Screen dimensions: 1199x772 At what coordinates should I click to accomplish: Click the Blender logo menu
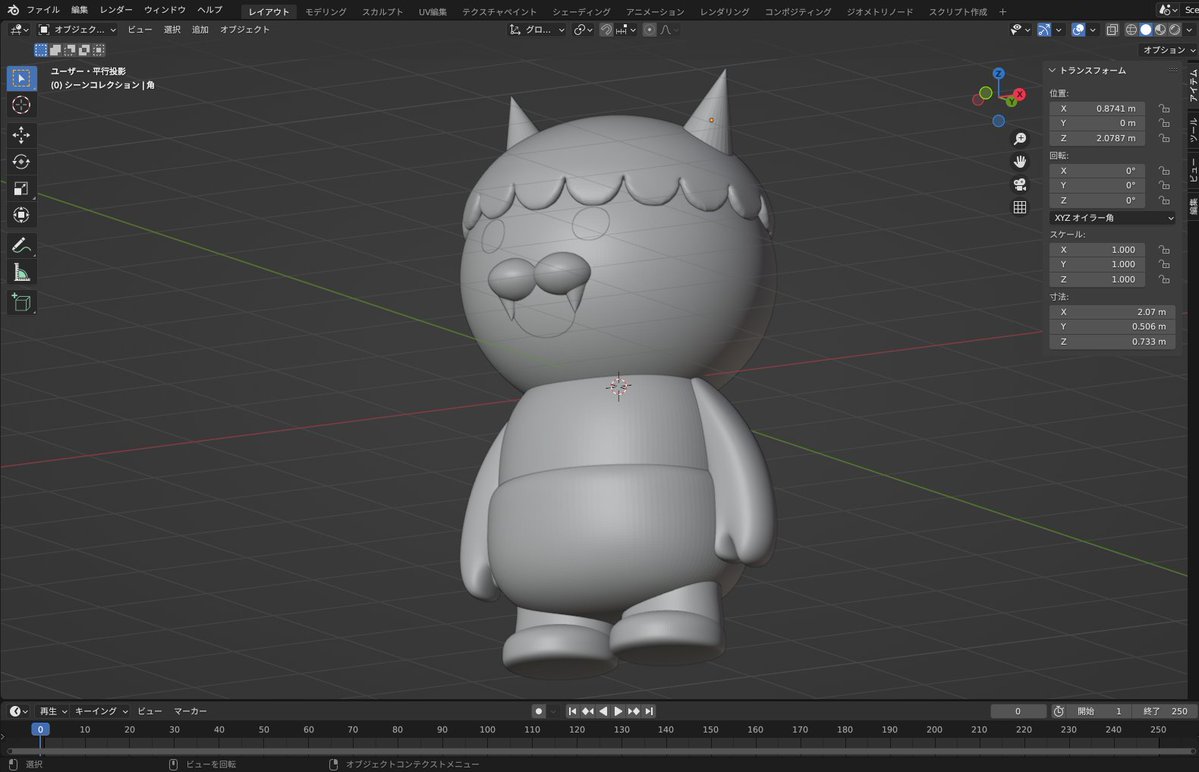(13, 10)
